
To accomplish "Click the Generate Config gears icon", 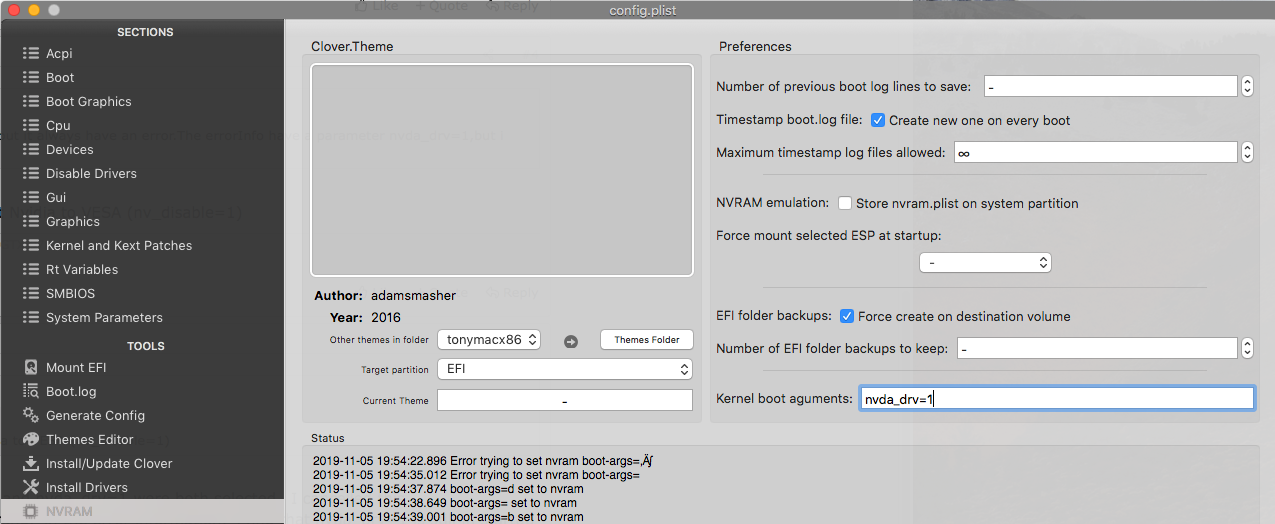I will coord(30,415).
